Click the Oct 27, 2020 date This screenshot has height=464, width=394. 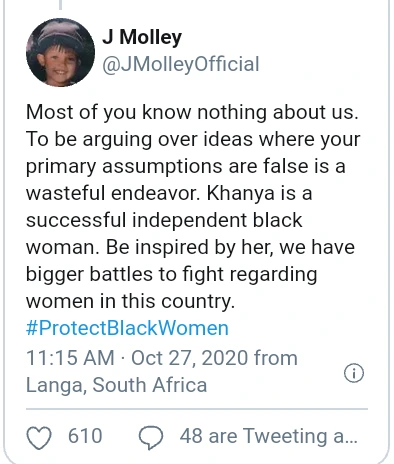click(190, 358)
